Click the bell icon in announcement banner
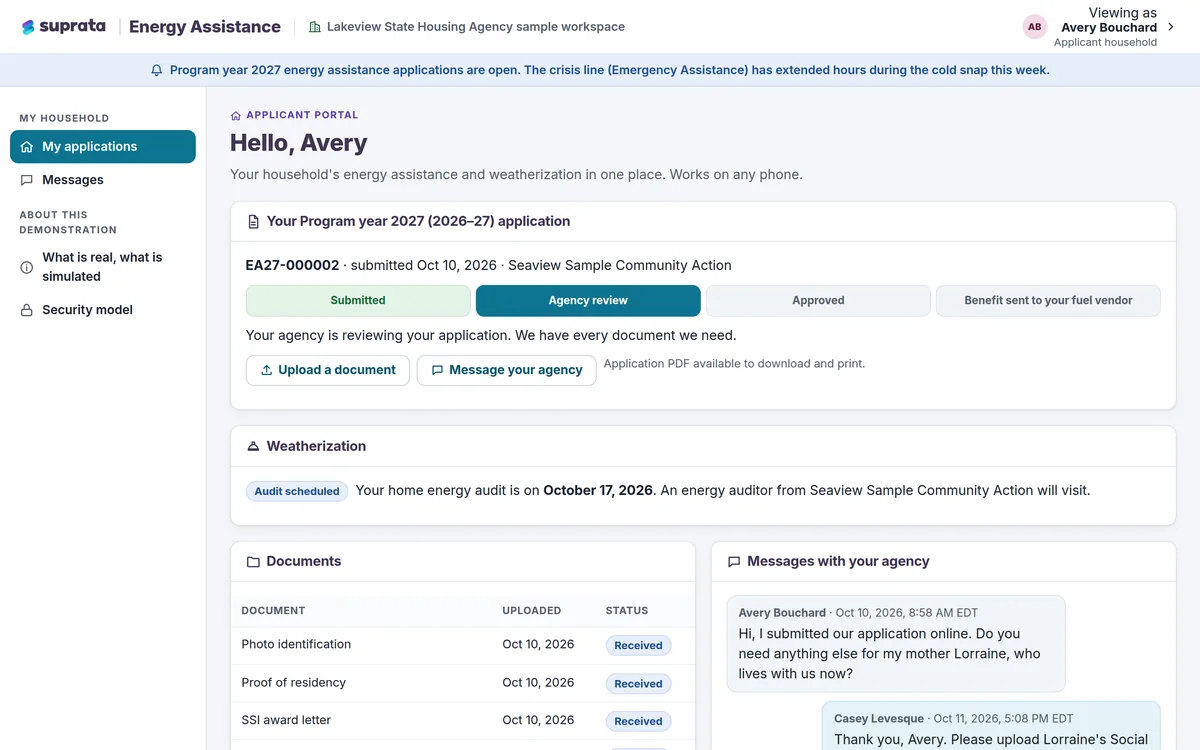The width and height of the screenshot is (1200, 750). [x=157, y=70]
